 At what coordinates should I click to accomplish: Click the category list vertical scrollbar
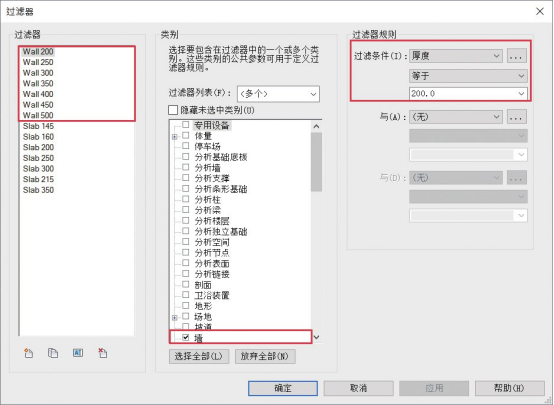[x=317, y=231]
